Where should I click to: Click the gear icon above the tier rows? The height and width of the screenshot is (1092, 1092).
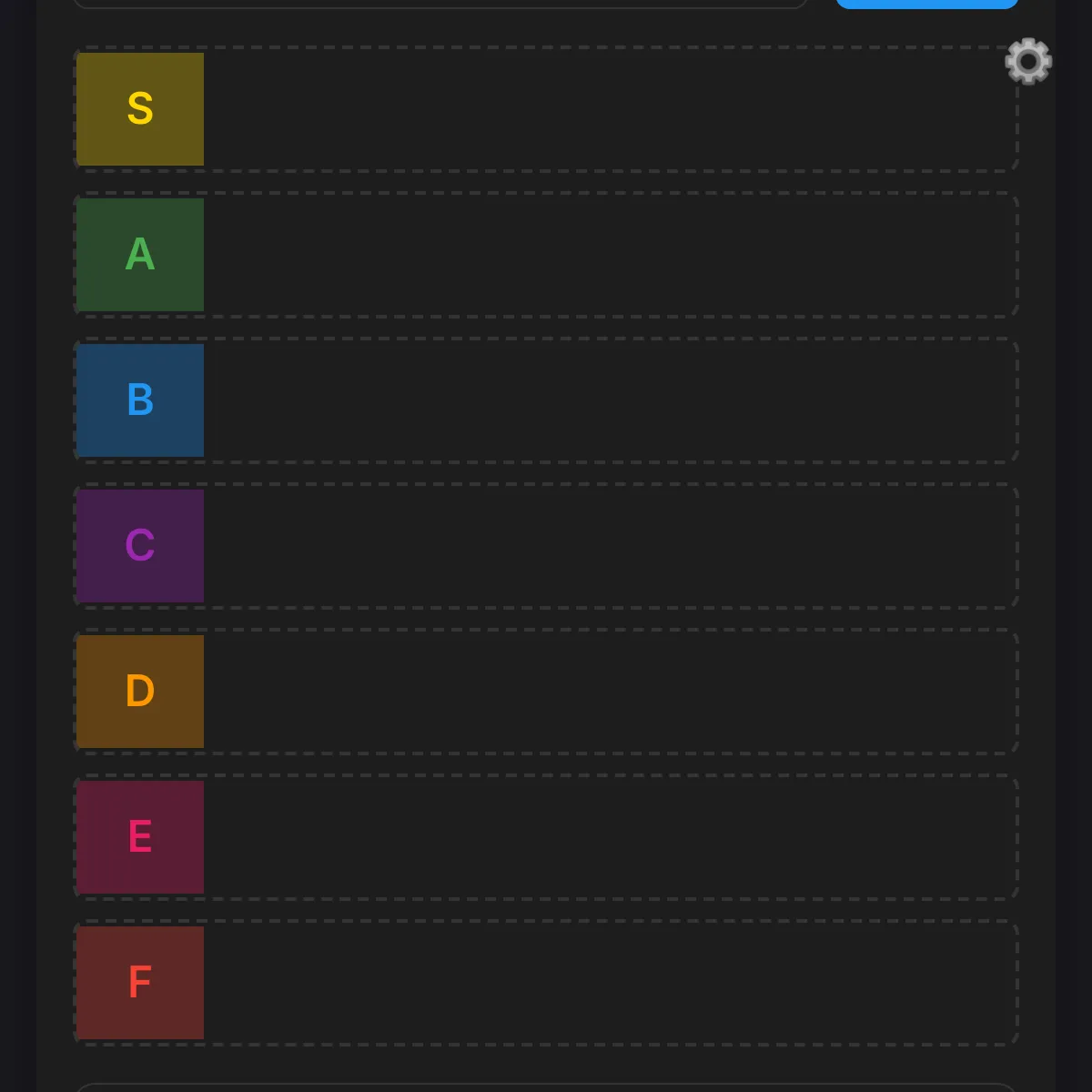point(1027,62)
